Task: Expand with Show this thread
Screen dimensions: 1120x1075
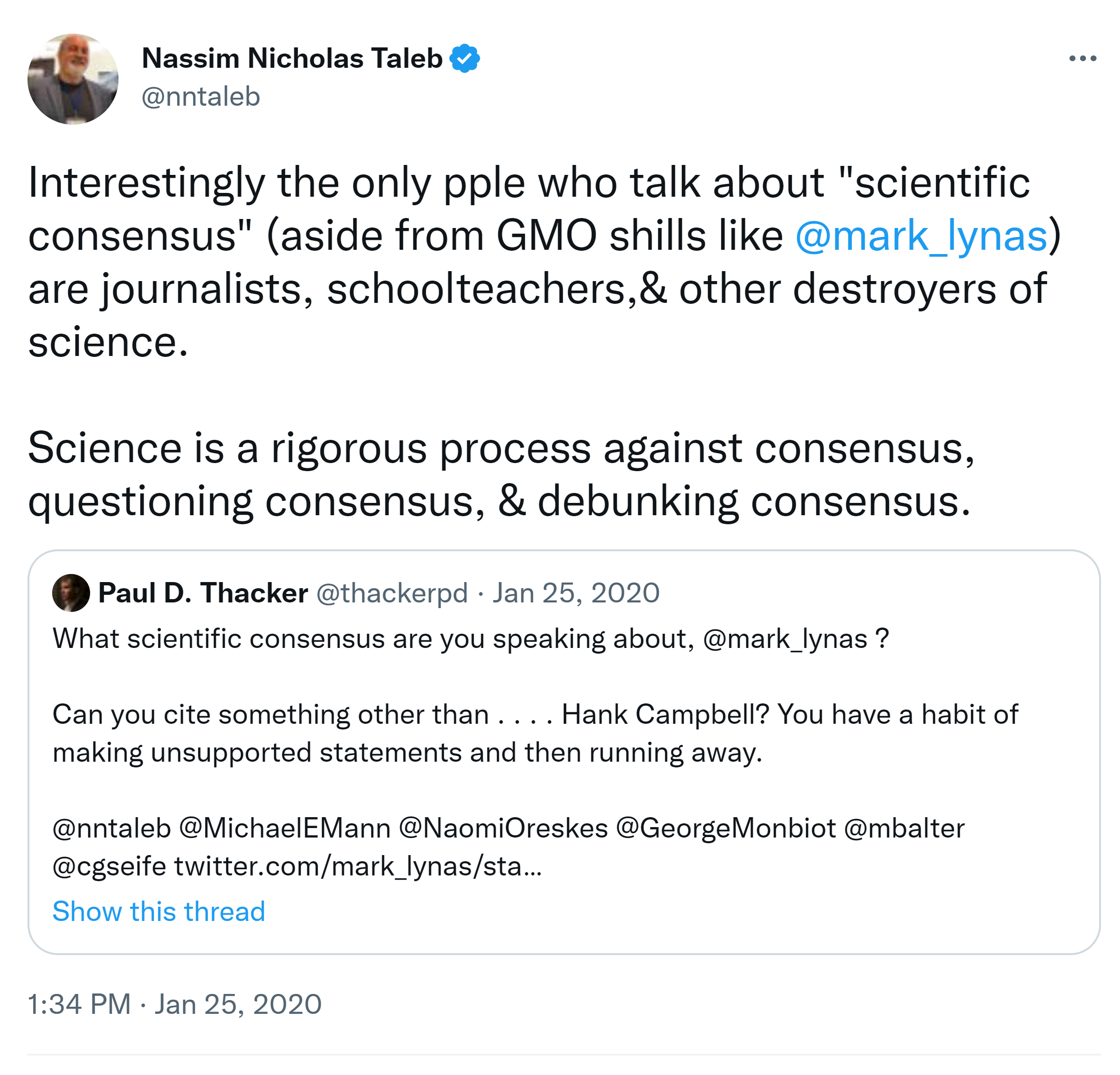Action: pyautogui.click(x=159, y=911)
